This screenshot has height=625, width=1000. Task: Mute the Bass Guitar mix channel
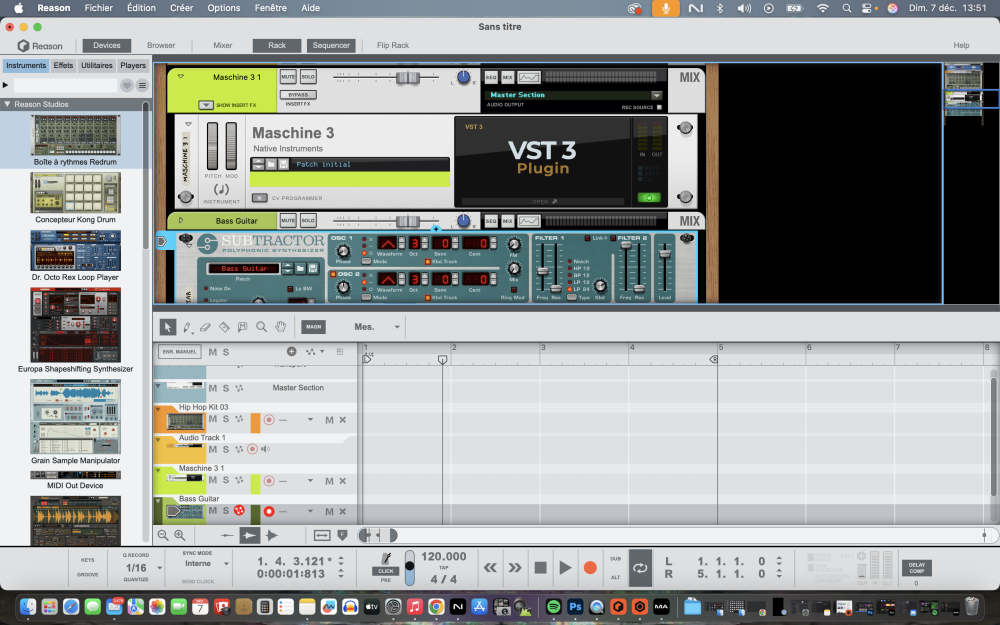(288, 221)
